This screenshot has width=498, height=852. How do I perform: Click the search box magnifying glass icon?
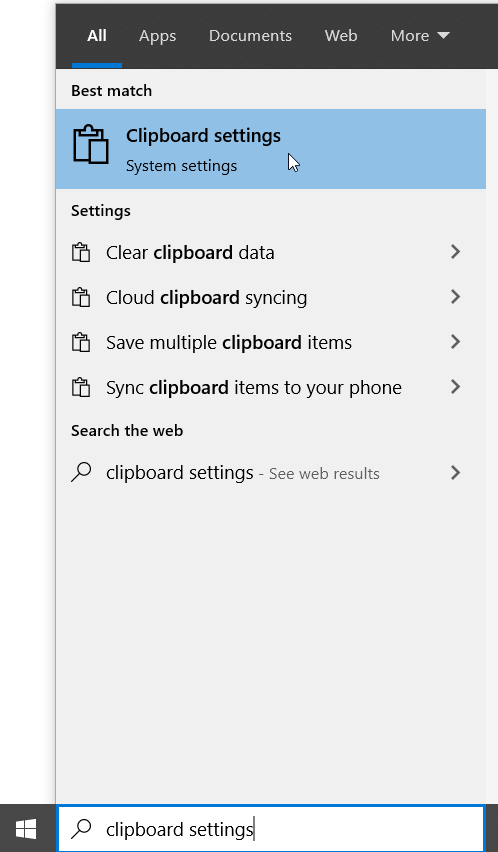click(x=81, y=829)
